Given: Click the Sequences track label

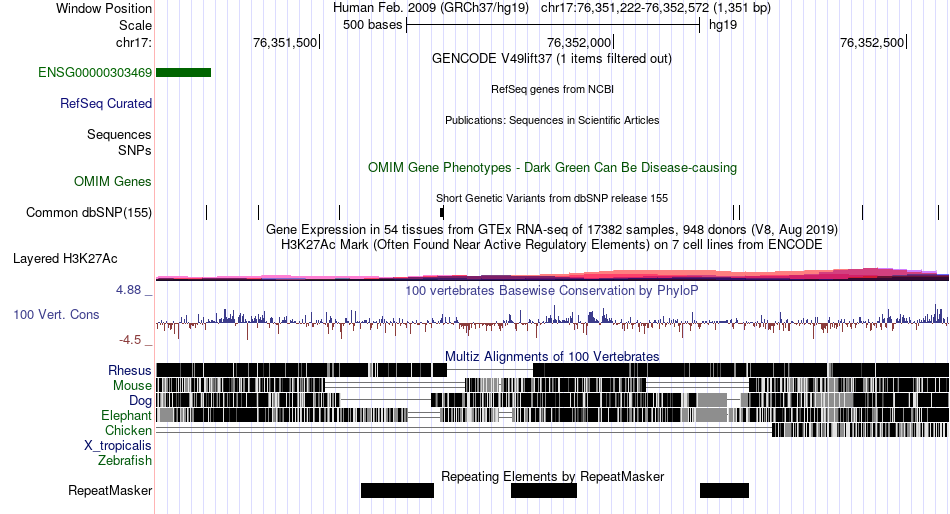Looking at the screenshot, I should coord(119,135).
